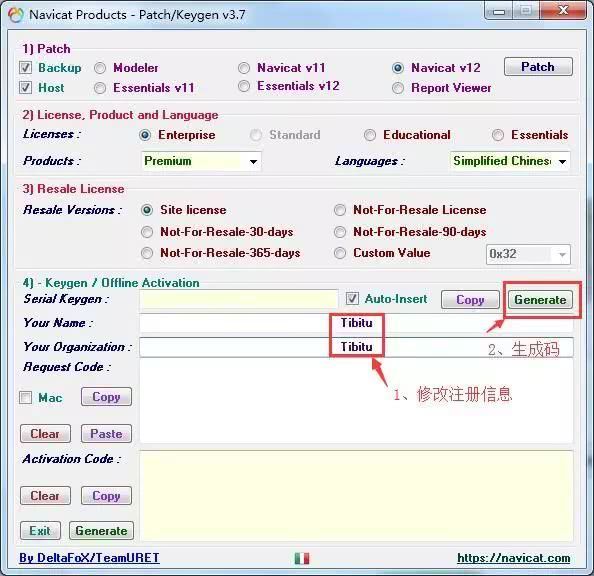Viewport: 594px width, 576px height.
Task: Toggle the Backup checkbox
Action: click(25, 68)
